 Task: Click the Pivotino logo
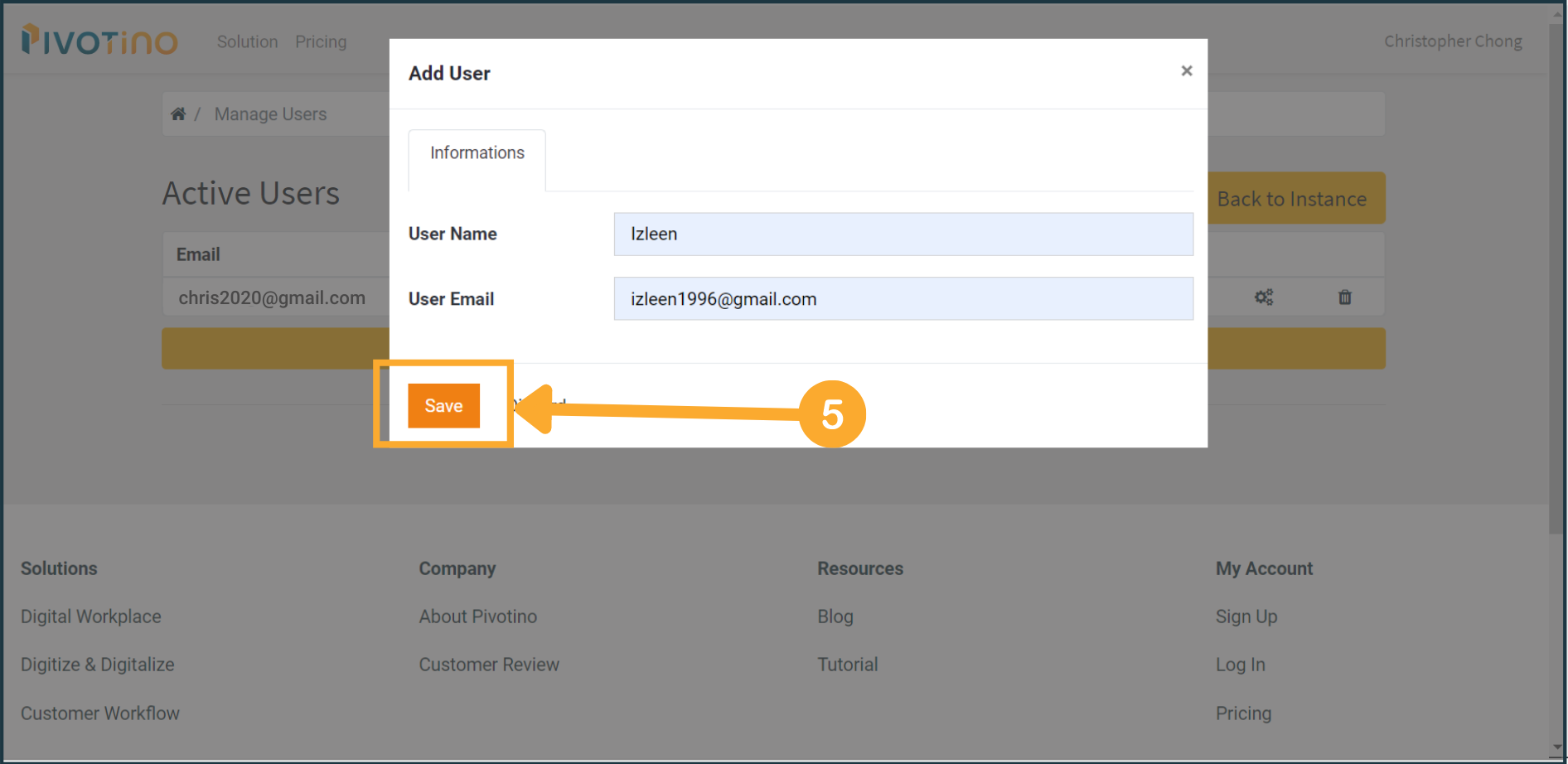99,40
